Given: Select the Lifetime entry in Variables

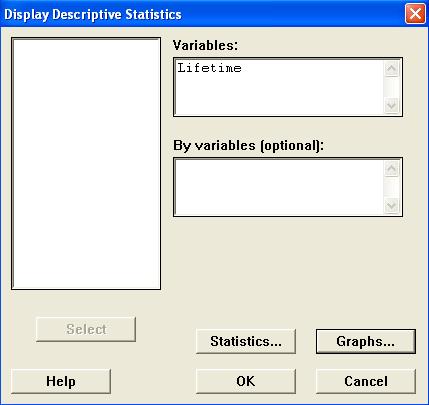Looking at the screenshot, I should click(x=209, y=68).
